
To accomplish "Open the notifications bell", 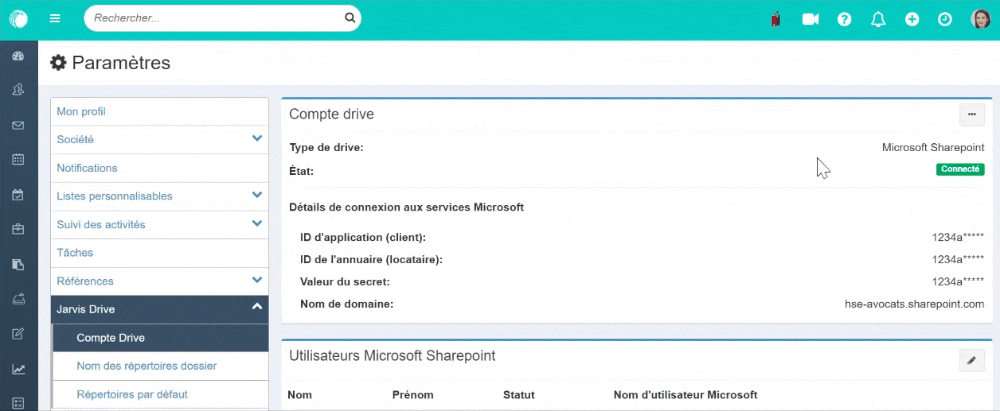I will tap(878, 19).
